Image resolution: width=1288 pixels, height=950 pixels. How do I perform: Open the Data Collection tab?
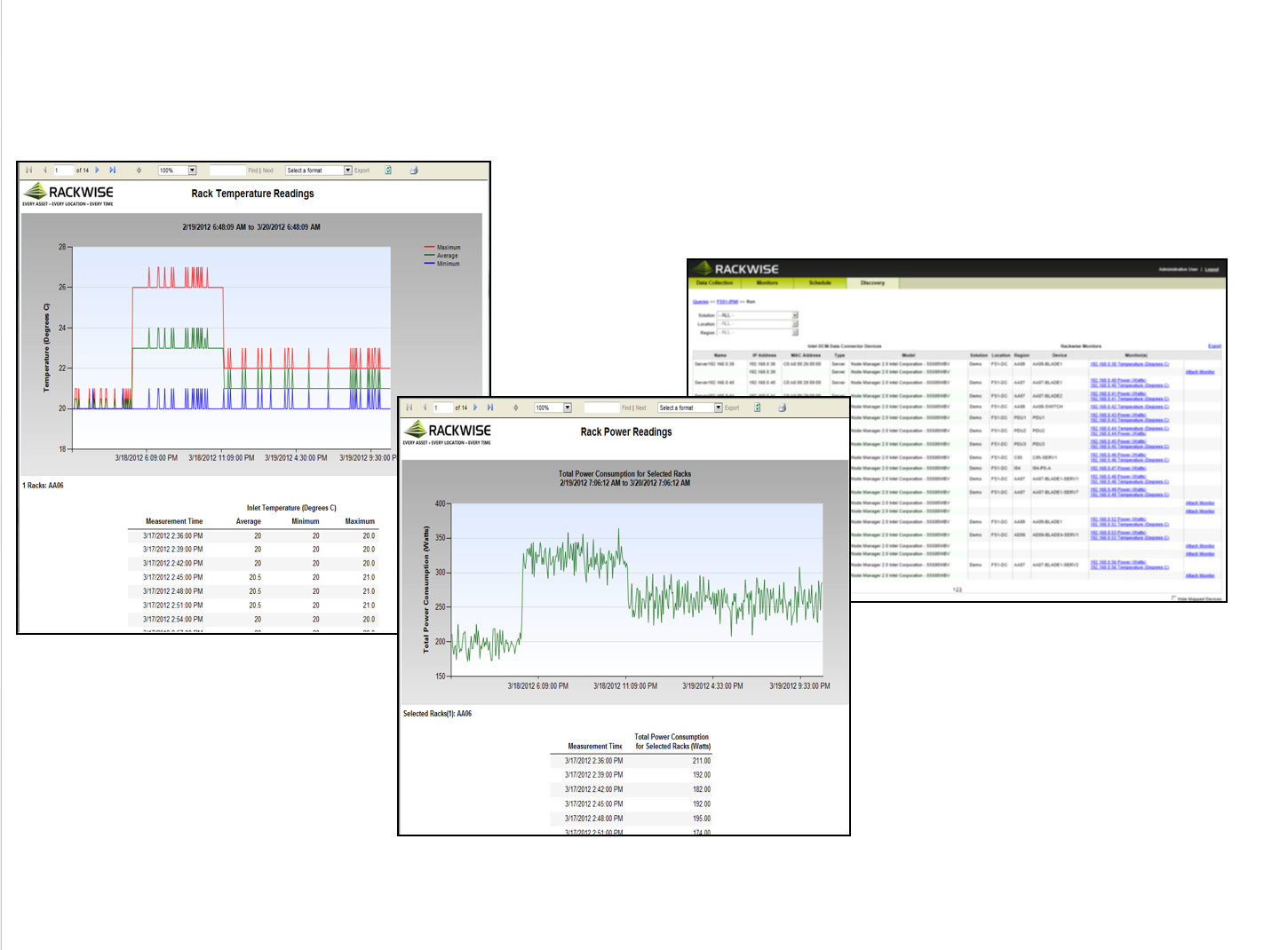click(x=714, y=283)
